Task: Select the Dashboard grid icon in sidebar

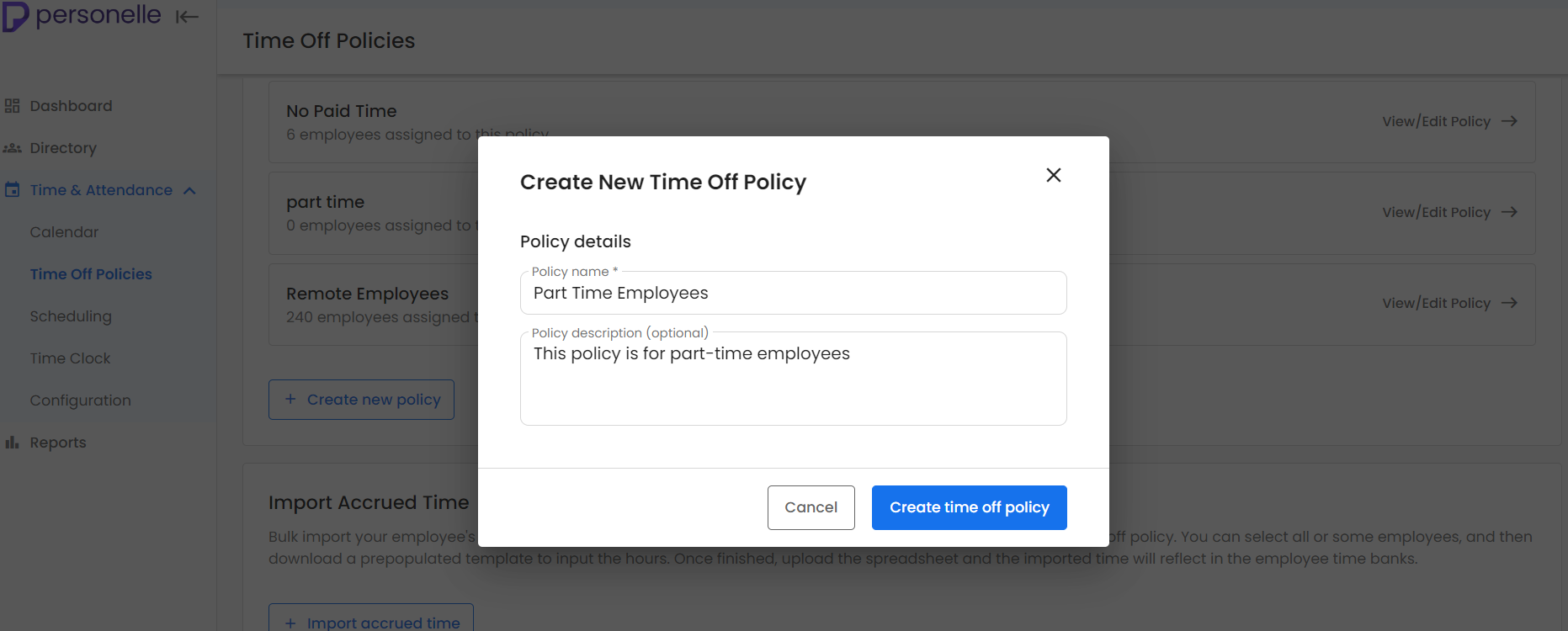Action: coord(12,105)
